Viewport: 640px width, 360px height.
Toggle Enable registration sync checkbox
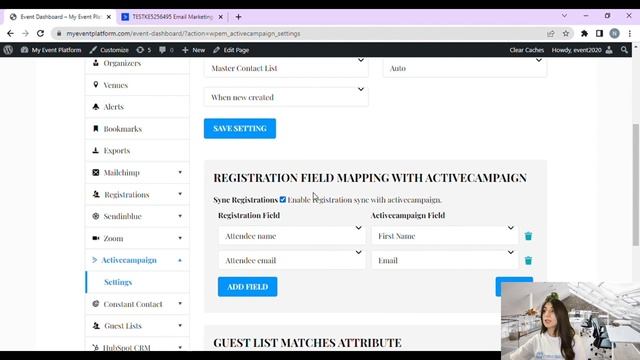pos(282,200)
